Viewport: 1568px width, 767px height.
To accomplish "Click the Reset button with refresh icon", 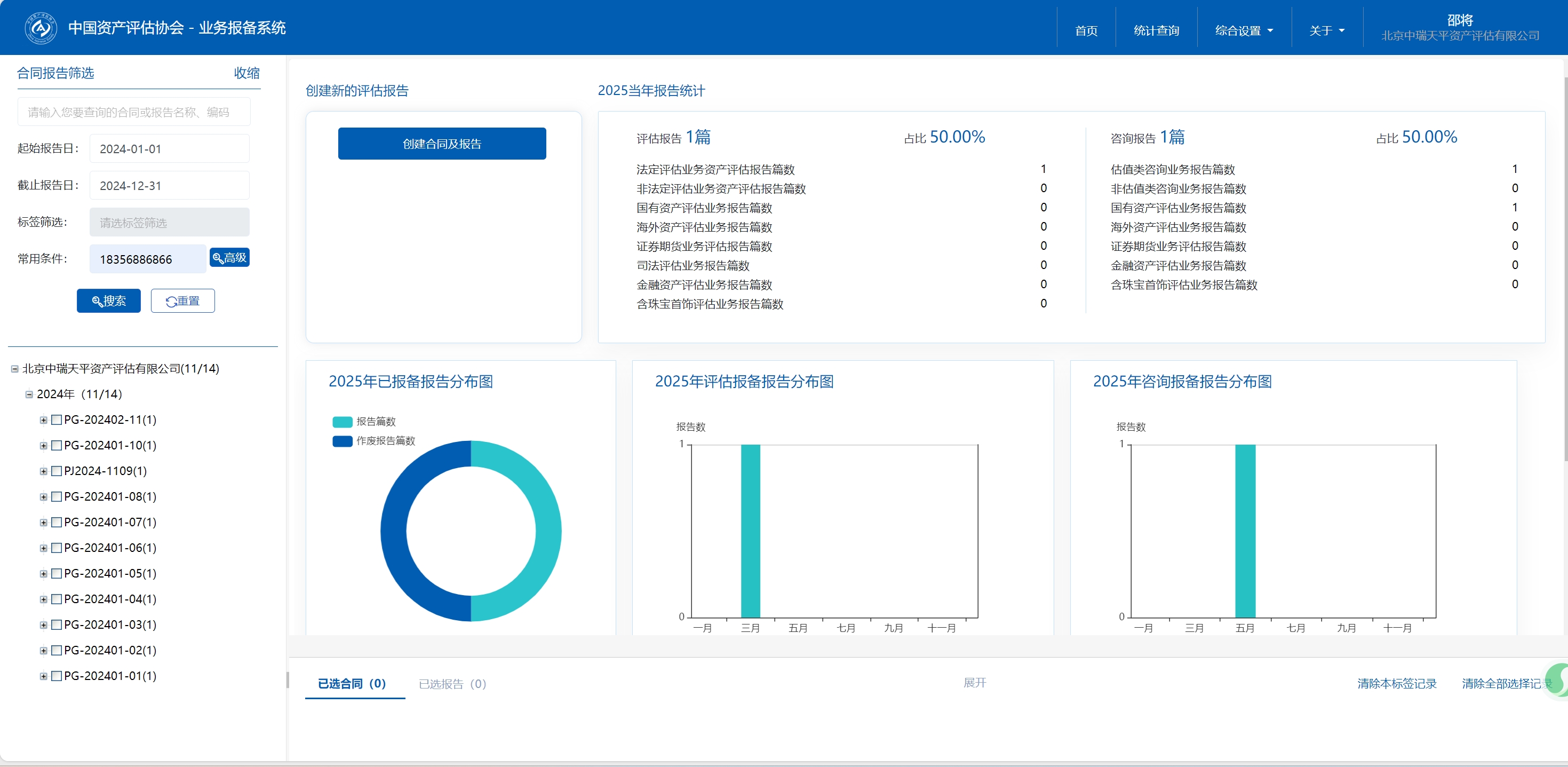I will [x=182, y=301].
